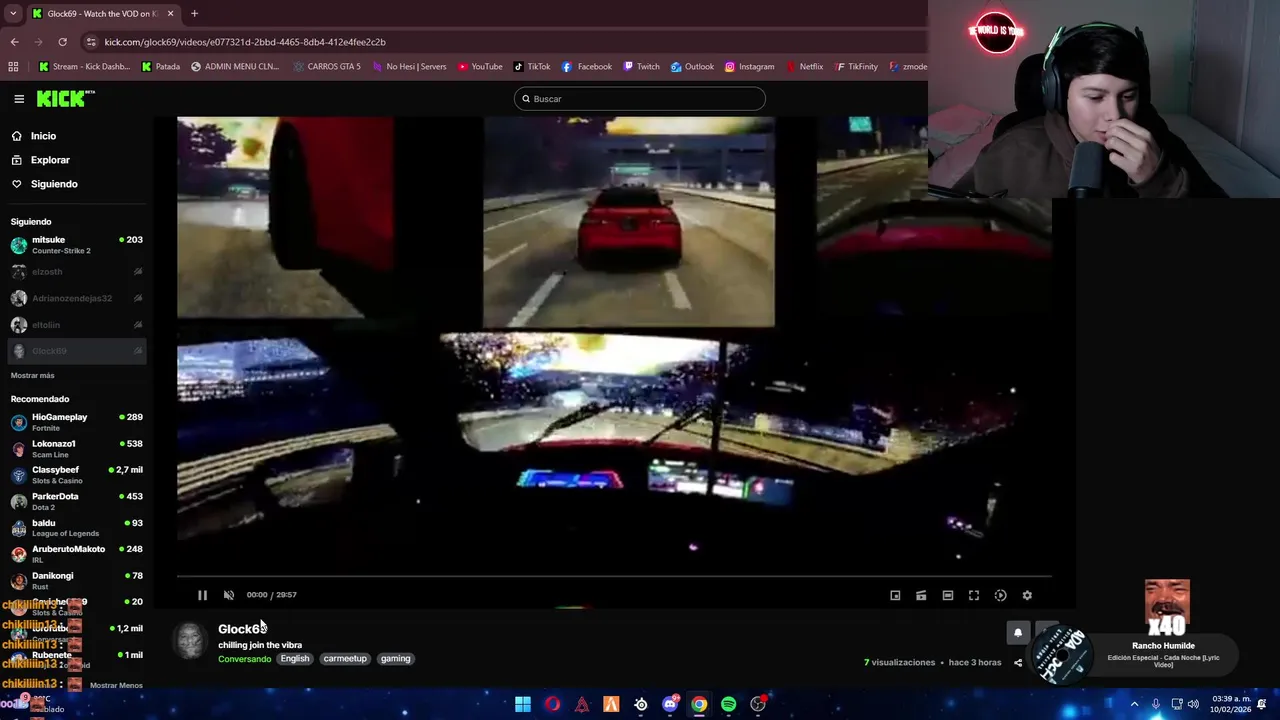The height and width of the screenshot is (720, 1280).
Task: Open baldu recommended channel
Action: point(76,528)
